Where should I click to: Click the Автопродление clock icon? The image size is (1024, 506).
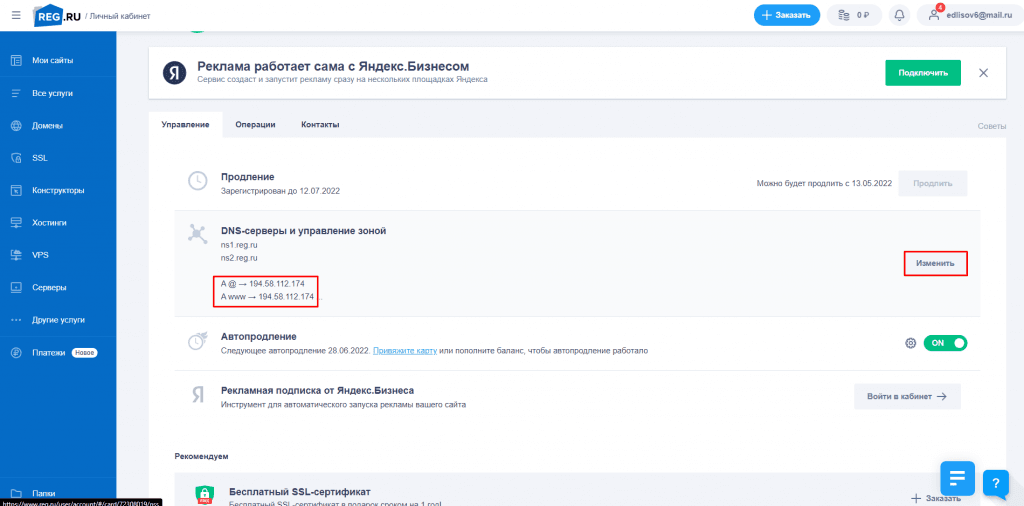pos(198,341)
